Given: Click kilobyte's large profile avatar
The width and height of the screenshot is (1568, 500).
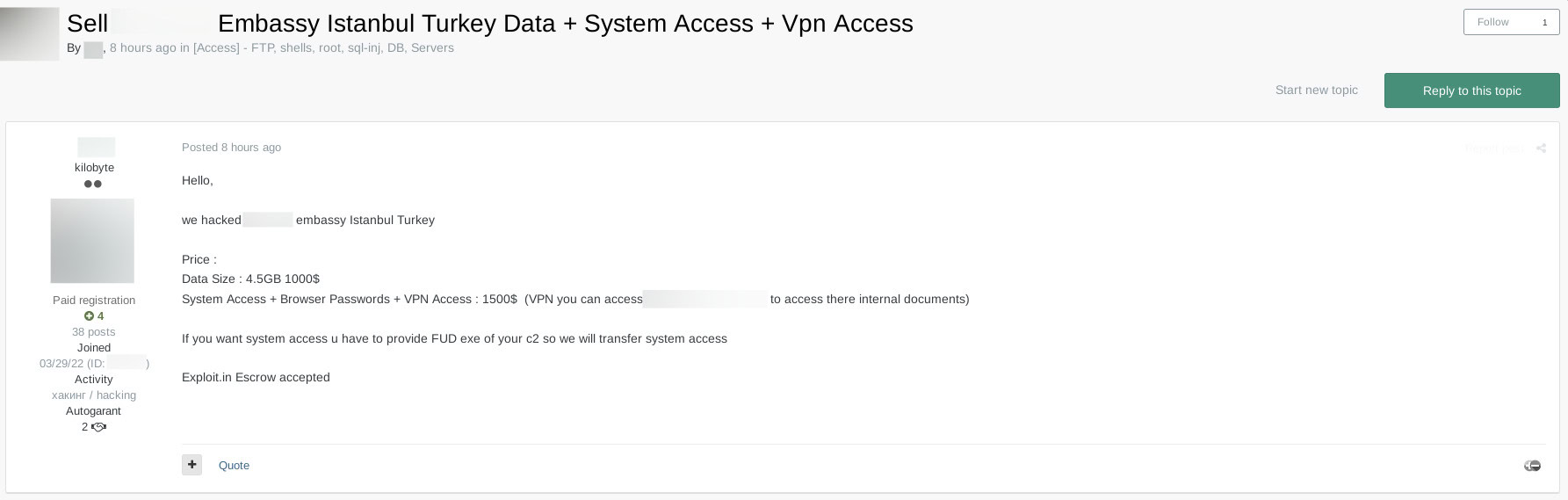Looking at the screenshot, I should tap(92, 241).
